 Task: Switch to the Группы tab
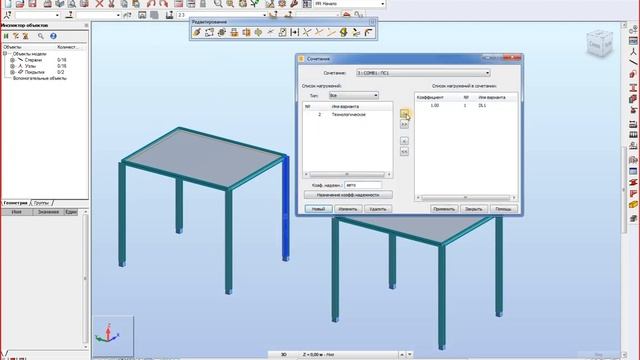(42, 203)
